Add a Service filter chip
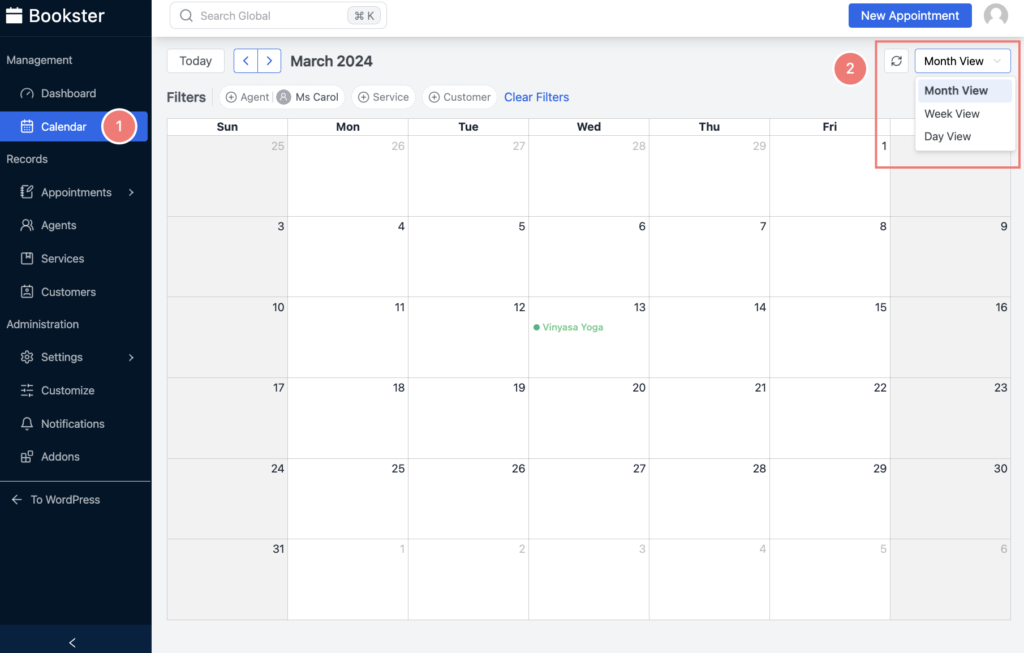 point(383,96)
